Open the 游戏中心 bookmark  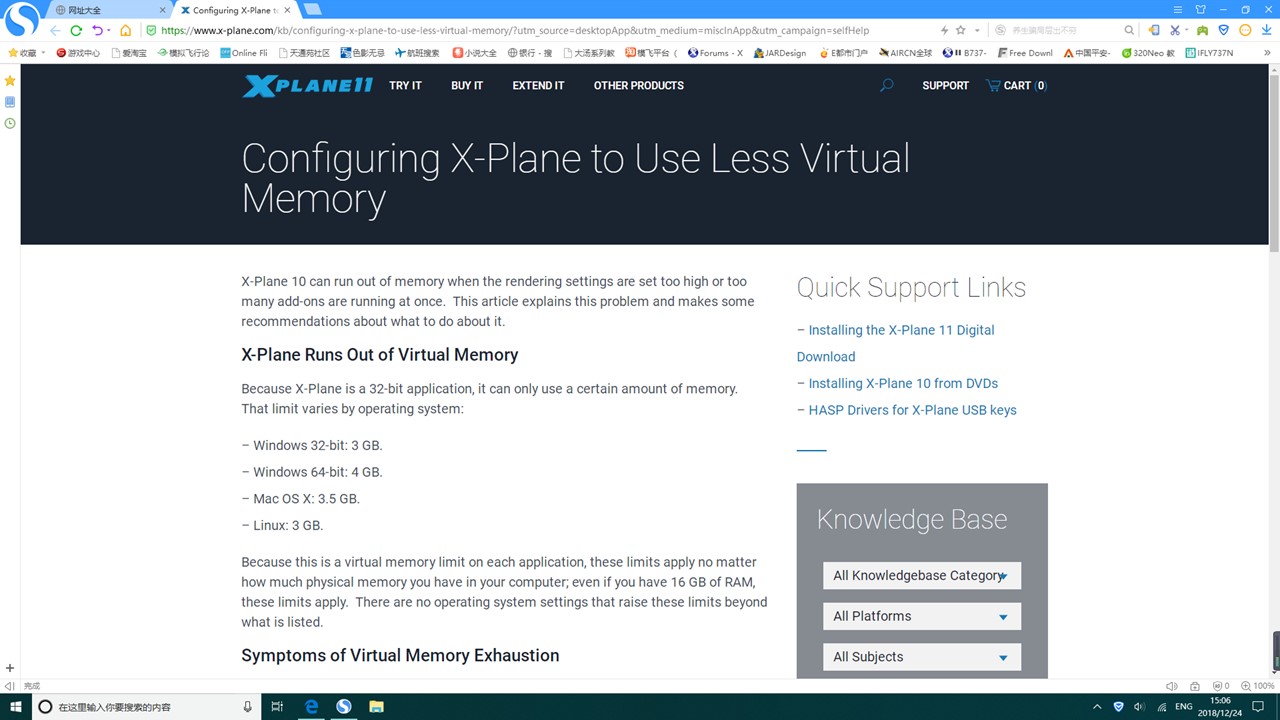pyautogui.click(x=78, y=53)
